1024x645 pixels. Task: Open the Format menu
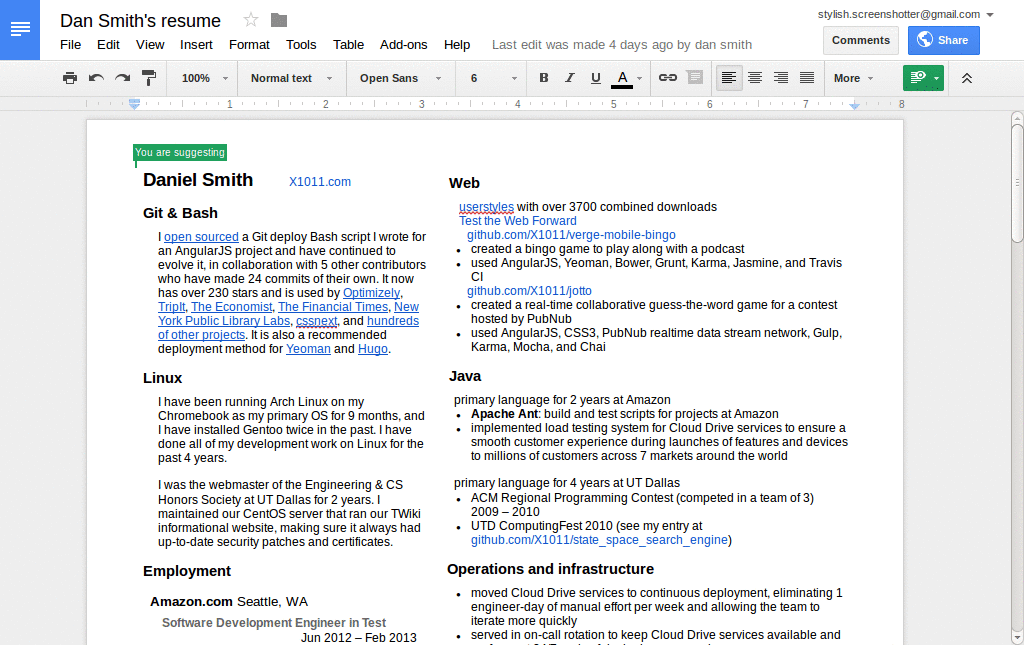(x=249, y=44)
